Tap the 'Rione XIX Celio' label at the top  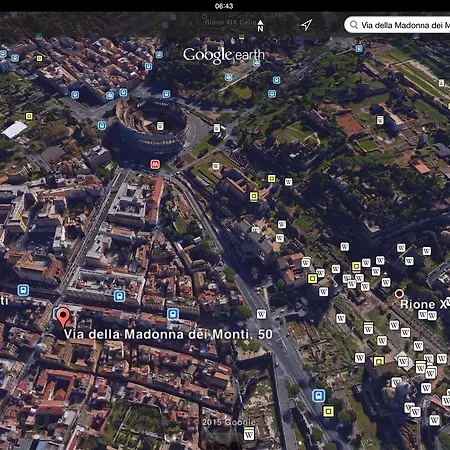[230, 22]
